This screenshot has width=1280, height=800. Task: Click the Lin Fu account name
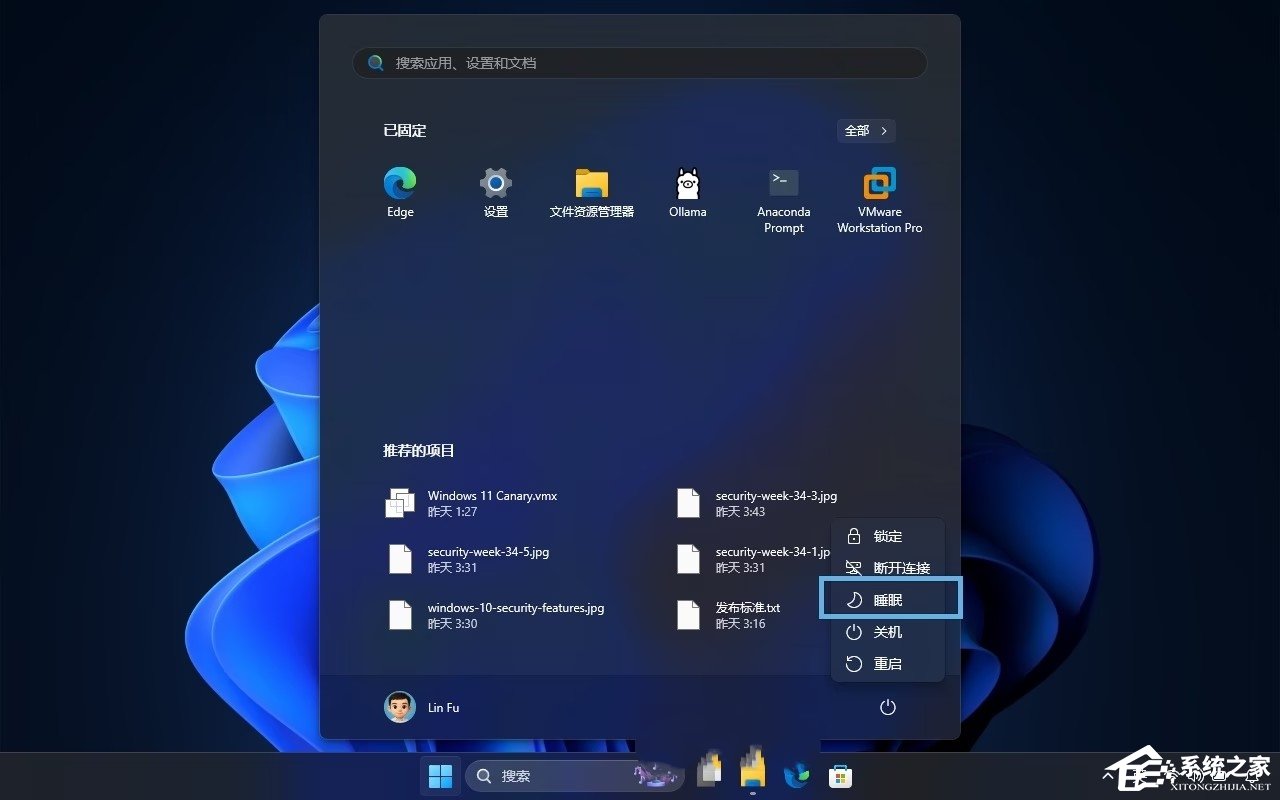[x=443, y=707]
